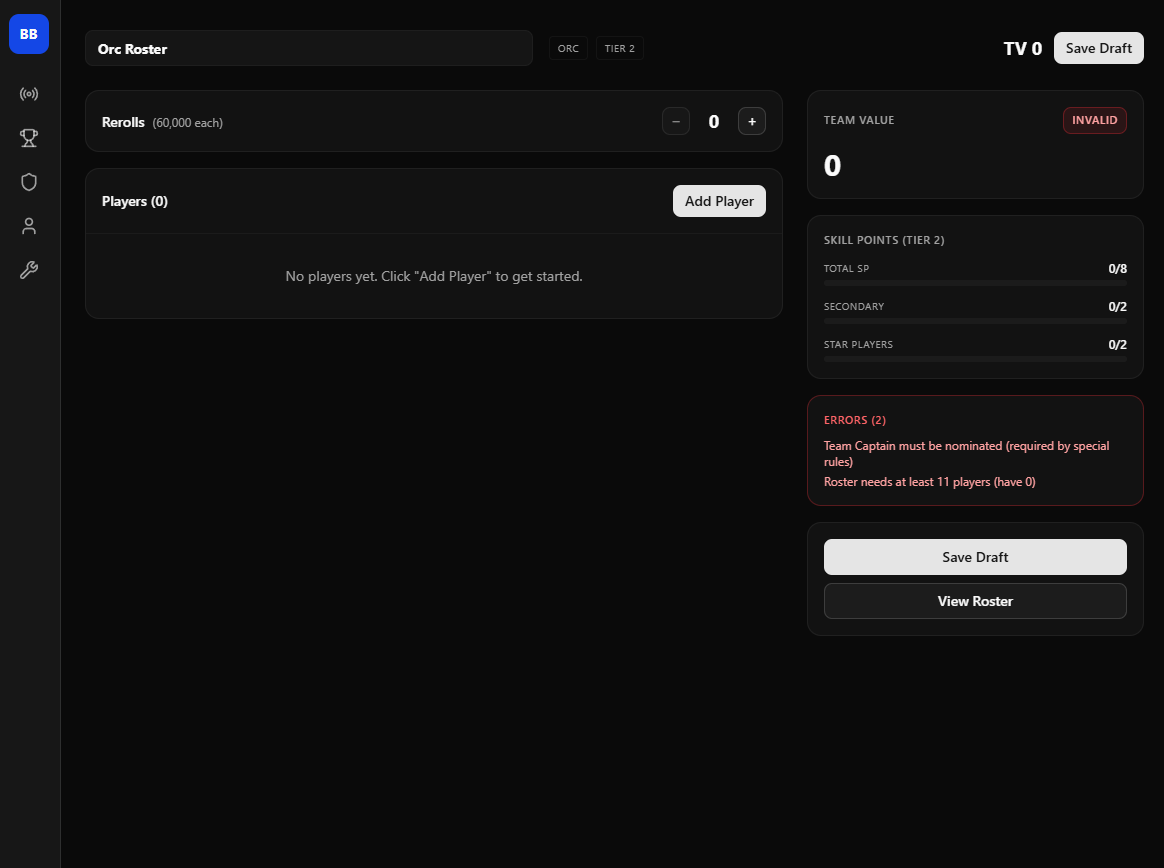Click the Star Players progress bar
The width and height of the screenshot is (1164, 868).
[x=975, y=360]
